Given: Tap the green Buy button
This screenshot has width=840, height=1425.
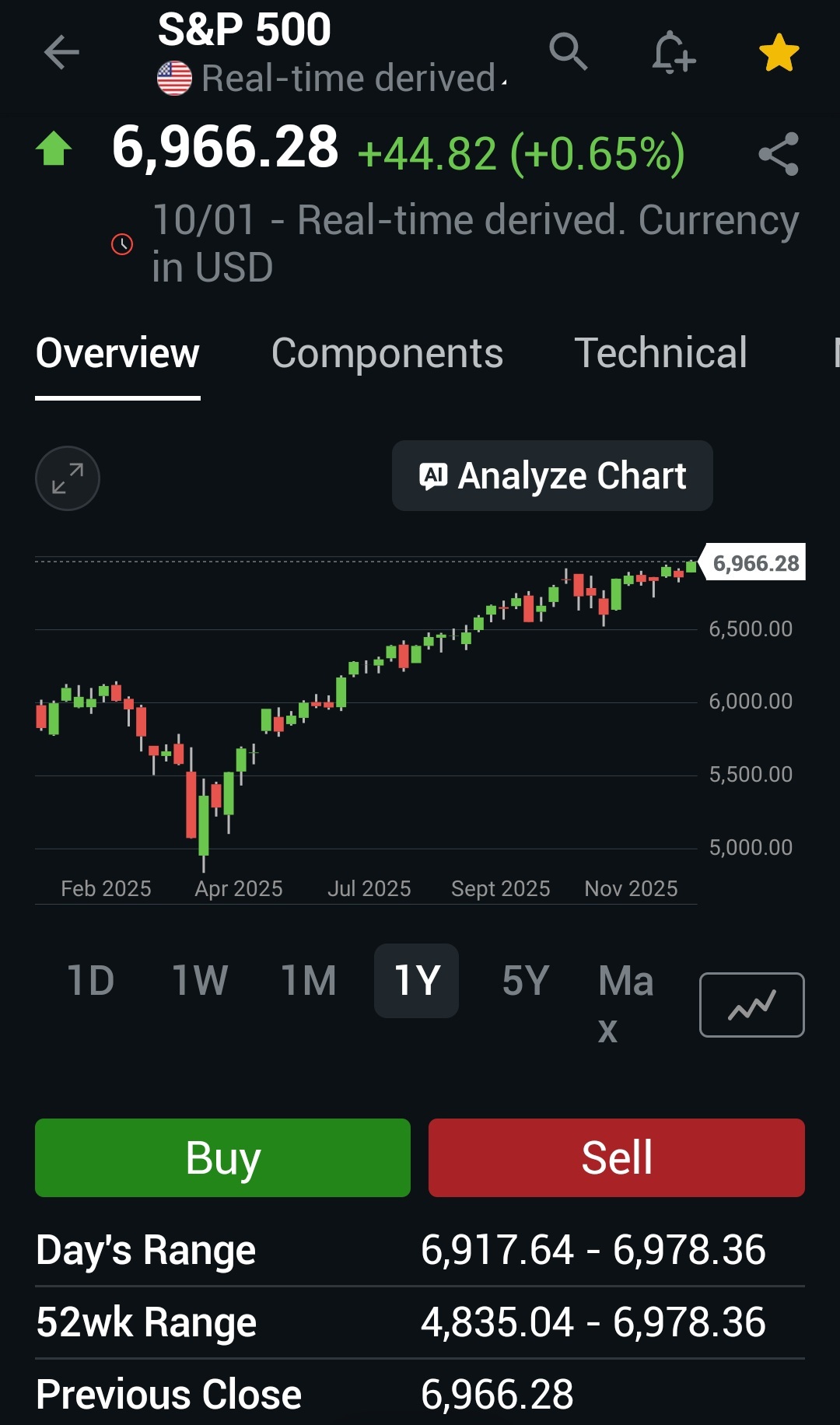Looking at the screenshot, I should (x=222, y=1157).
